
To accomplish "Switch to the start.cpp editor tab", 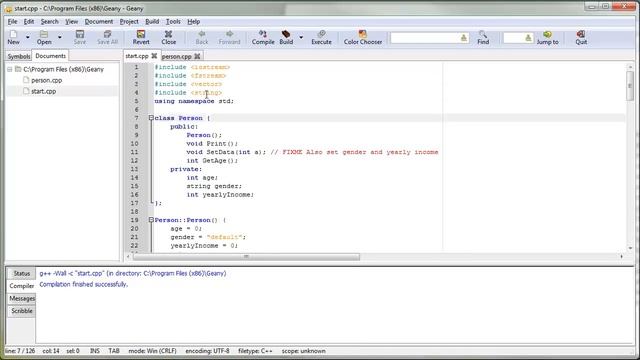I will pos(137,56).
